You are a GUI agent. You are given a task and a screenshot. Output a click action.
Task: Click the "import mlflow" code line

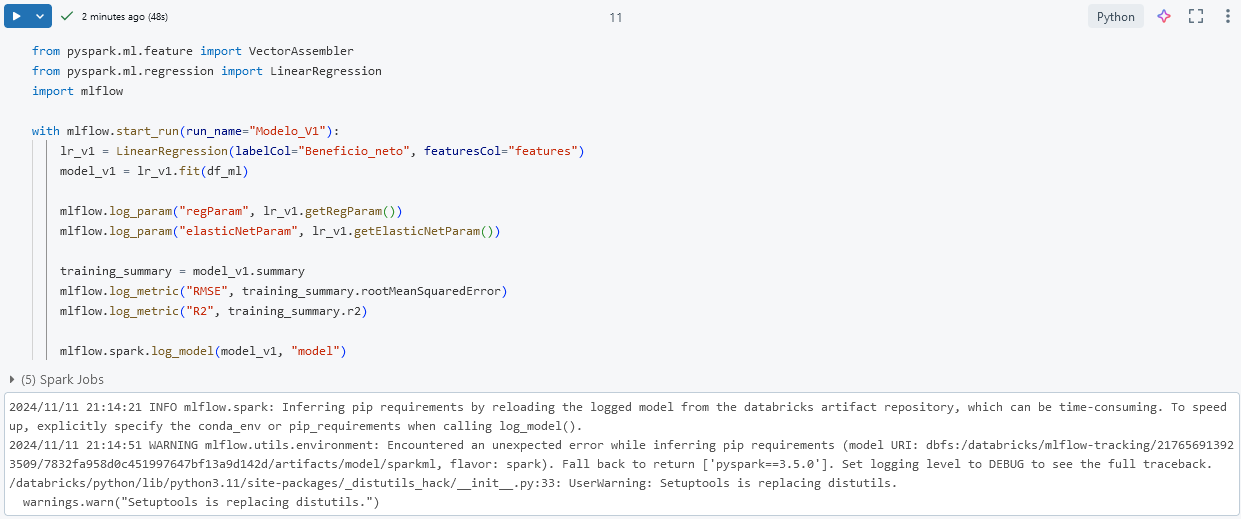tap(77, 91)
